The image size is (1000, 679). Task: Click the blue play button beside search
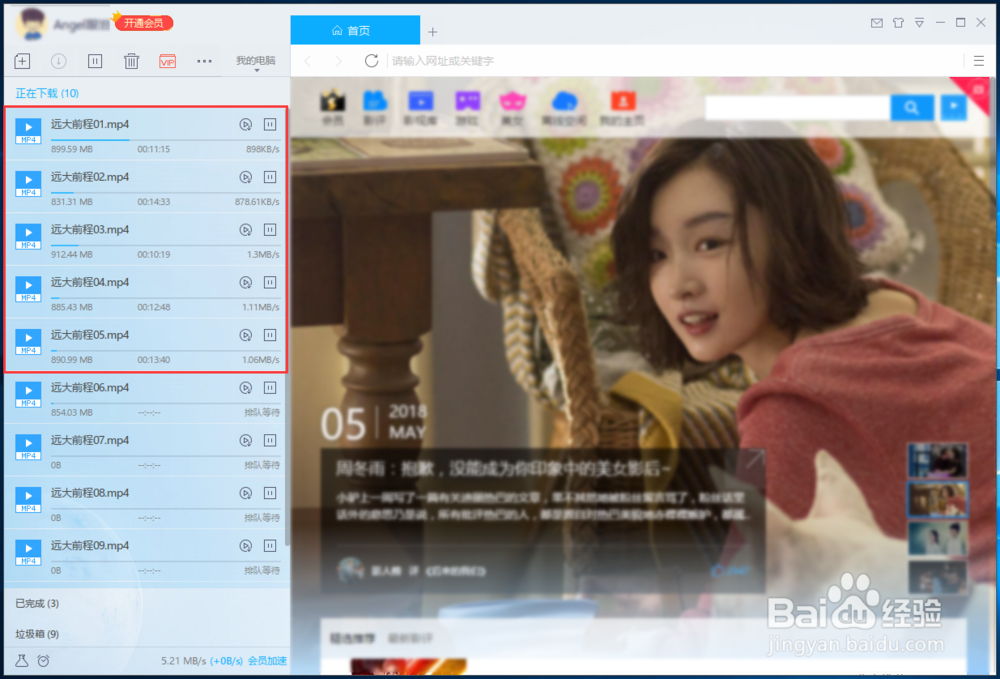tap(953, 106)
